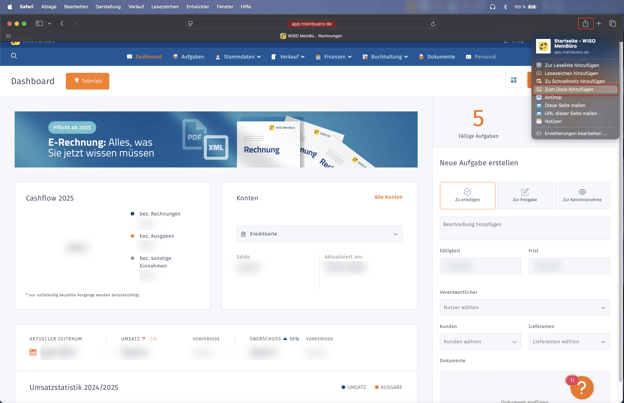Screen dimensions: 624x403
Task: Choose 'Zum Dock hinzufügen' in share menu
Action: (568, 89)
